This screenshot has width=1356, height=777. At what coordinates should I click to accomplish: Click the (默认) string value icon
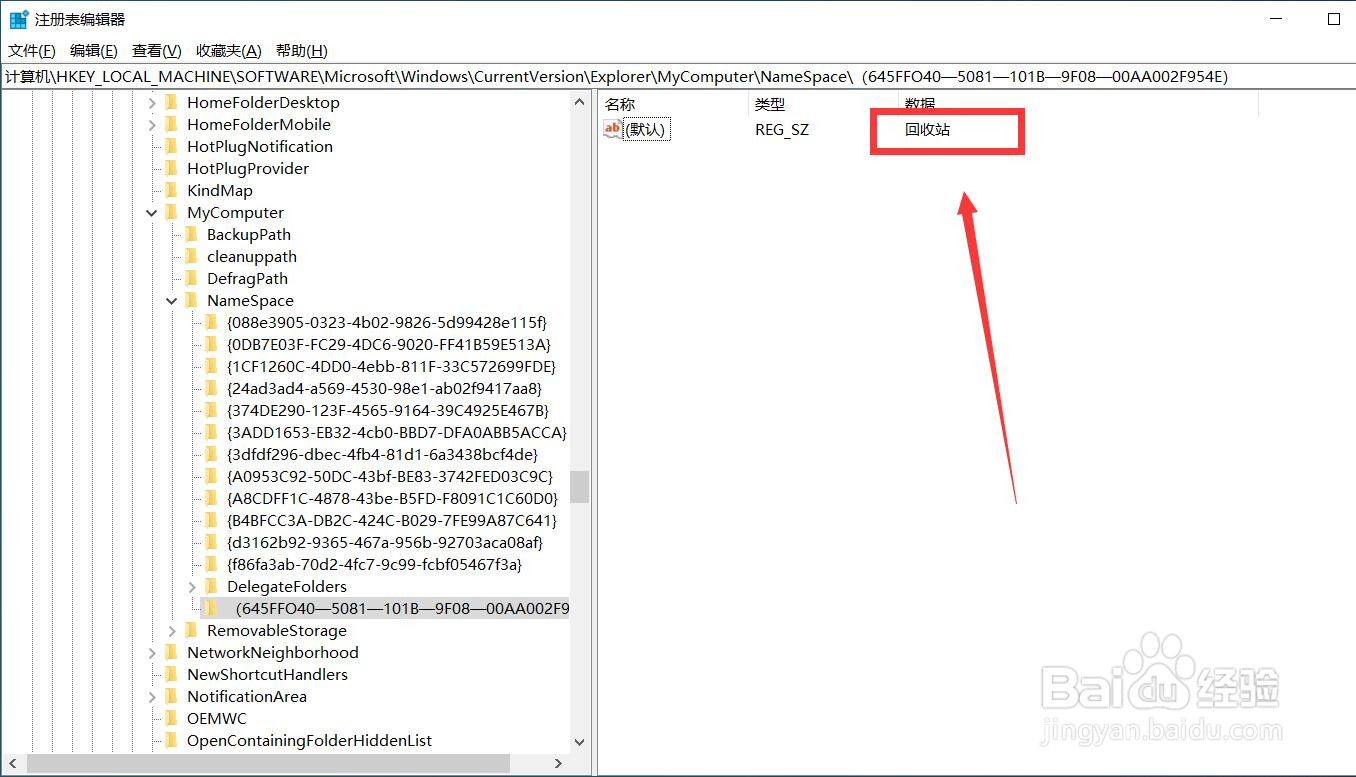click(x=613, y=129)
